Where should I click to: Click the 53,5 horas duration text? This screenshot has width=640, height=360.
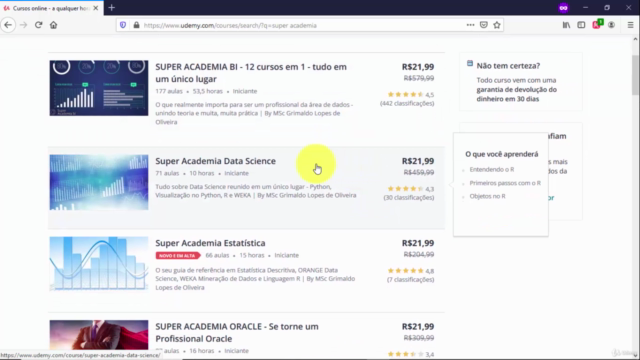tap(208, 91)
